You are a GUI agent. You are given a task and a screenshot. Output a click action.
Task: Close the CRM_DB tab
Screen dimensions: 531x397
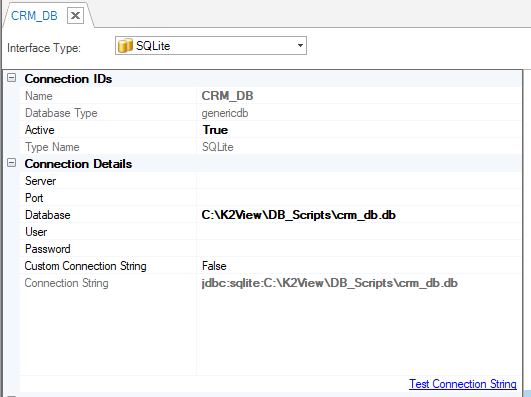(75, 16)
